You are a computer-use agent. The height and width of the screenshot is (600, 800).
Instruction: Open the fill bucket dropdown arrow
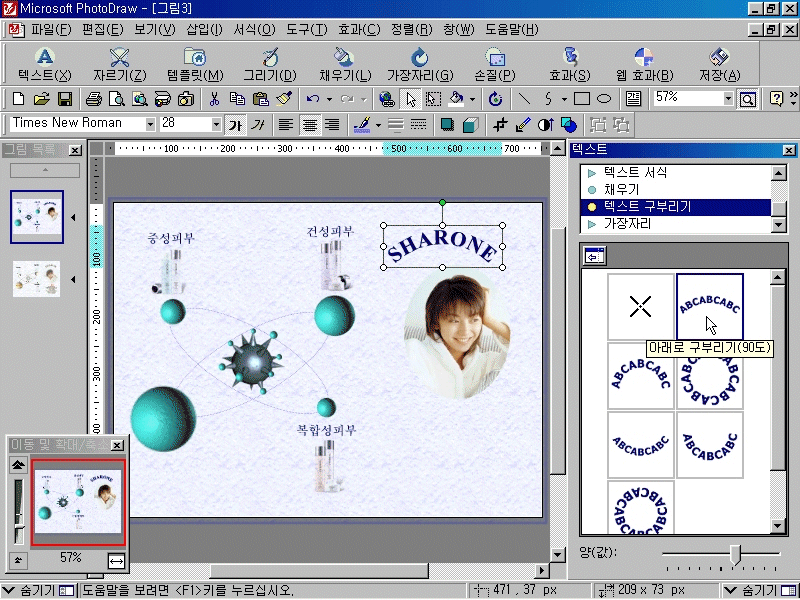point(472,99)
